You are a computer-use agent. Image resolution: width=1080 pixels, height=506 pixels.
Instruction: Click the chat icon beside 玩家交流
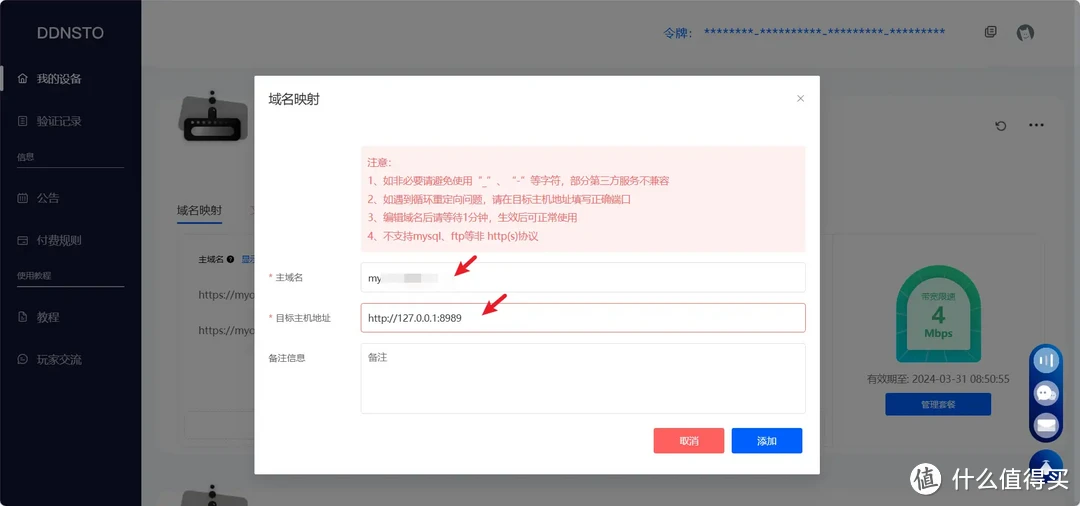tap(23, 359)
